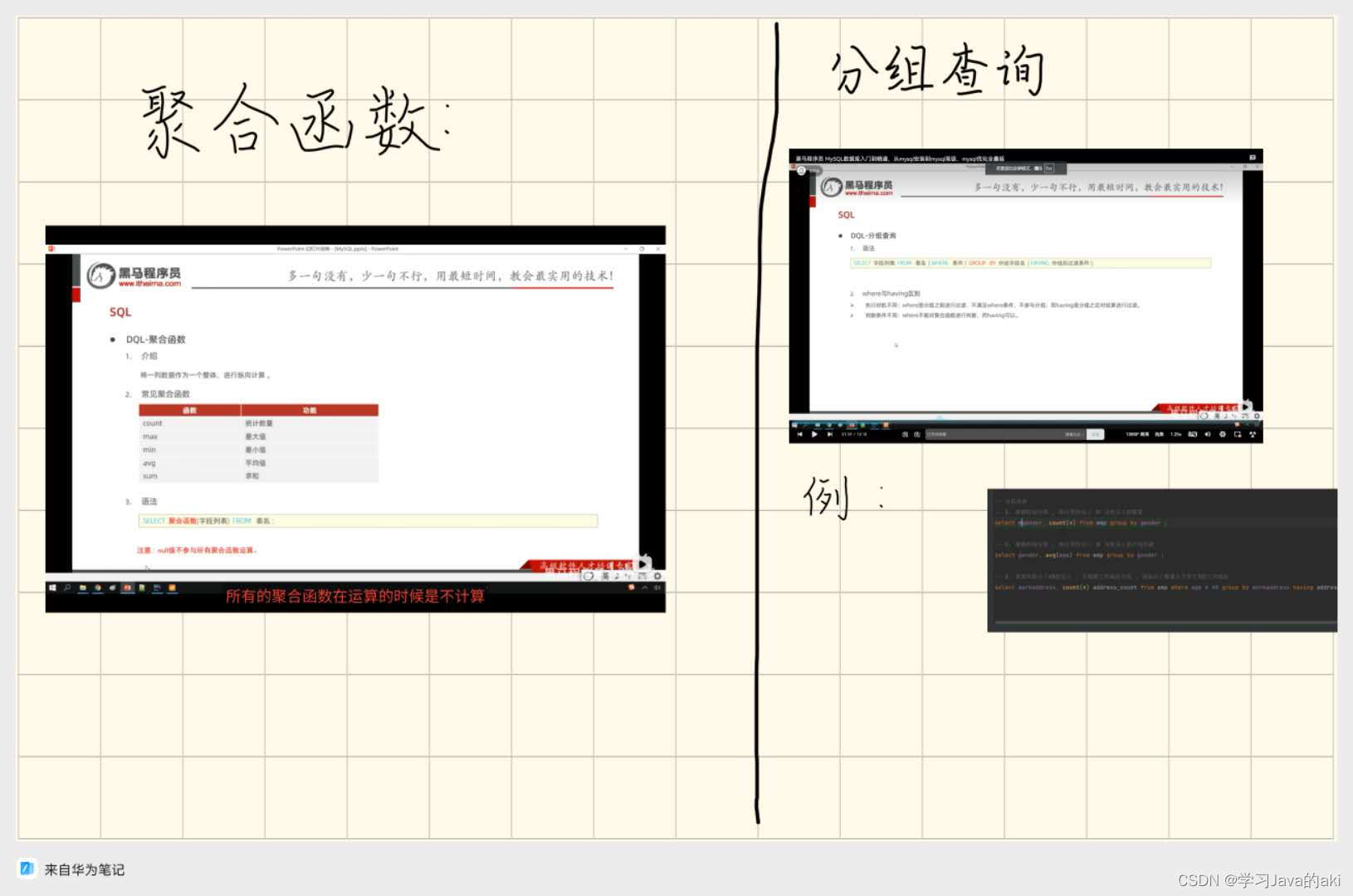The height and width of the screenshot is (896, 1353).
Task: Click the handwritten '聚合函数' title
Action: 295,120
